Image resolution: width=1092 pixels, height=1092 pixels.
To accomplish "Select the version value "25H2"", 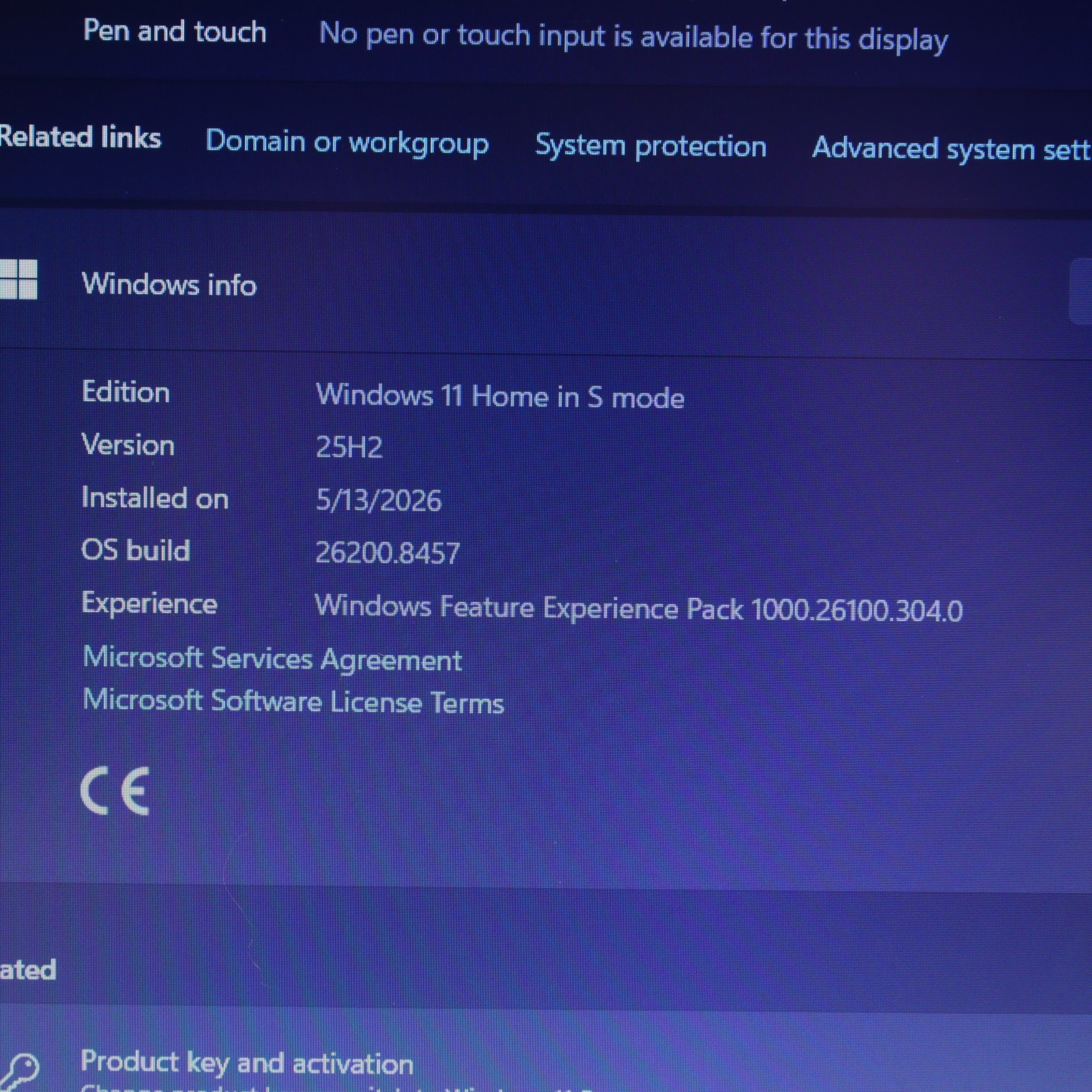I will click(x=349, y=447).
